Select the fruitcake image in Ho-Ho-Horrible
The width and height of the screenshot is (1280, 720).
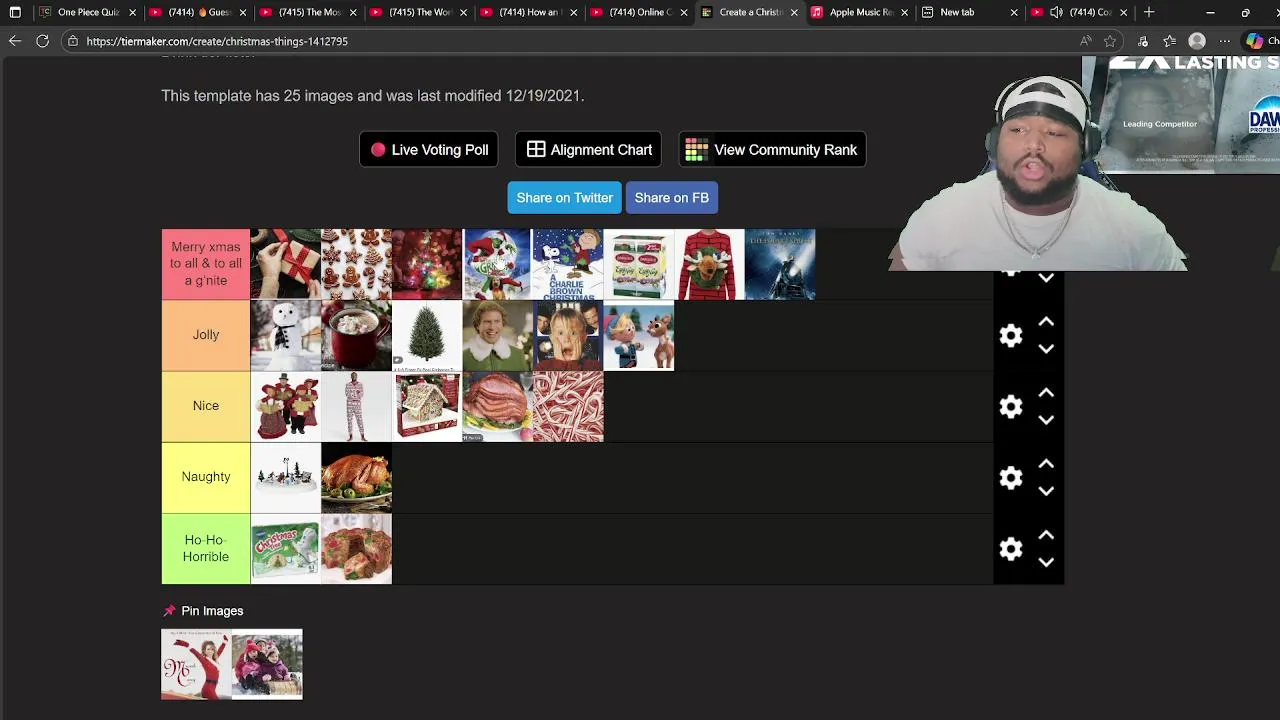pyautogui.click(x=356, y=548)
